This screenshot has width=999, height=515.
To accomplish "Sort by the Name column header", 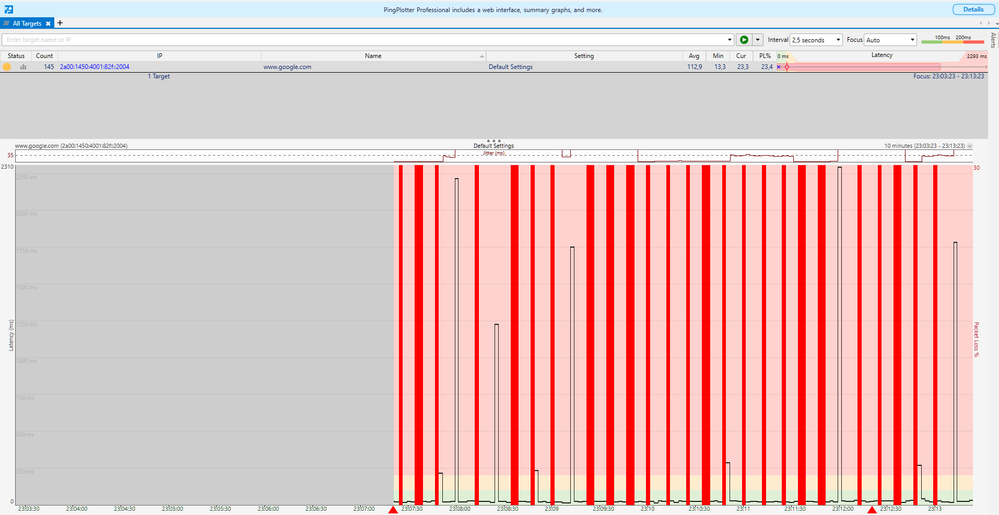I will [373, 56].
